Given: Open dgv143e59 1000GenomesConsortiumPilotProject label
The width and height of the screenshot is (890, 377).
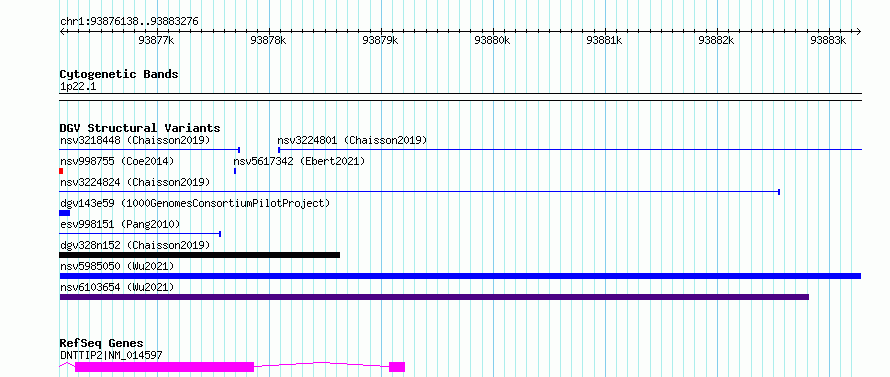Looking at the screenshot, I should pos(195,203).
